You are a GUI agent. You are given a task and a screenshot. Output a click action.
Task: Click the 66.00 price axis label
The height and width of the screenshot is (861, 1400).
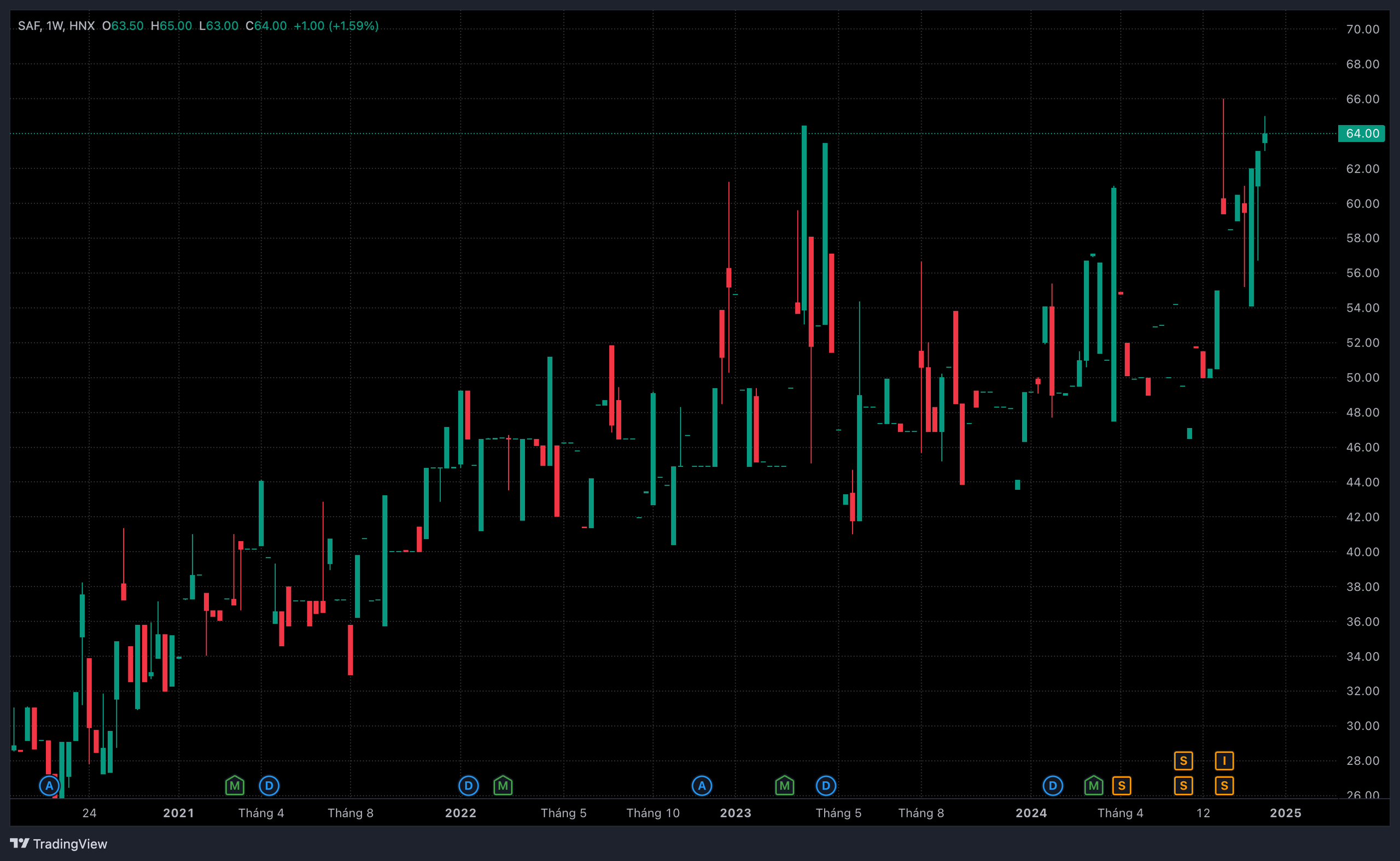point(1362,98)
